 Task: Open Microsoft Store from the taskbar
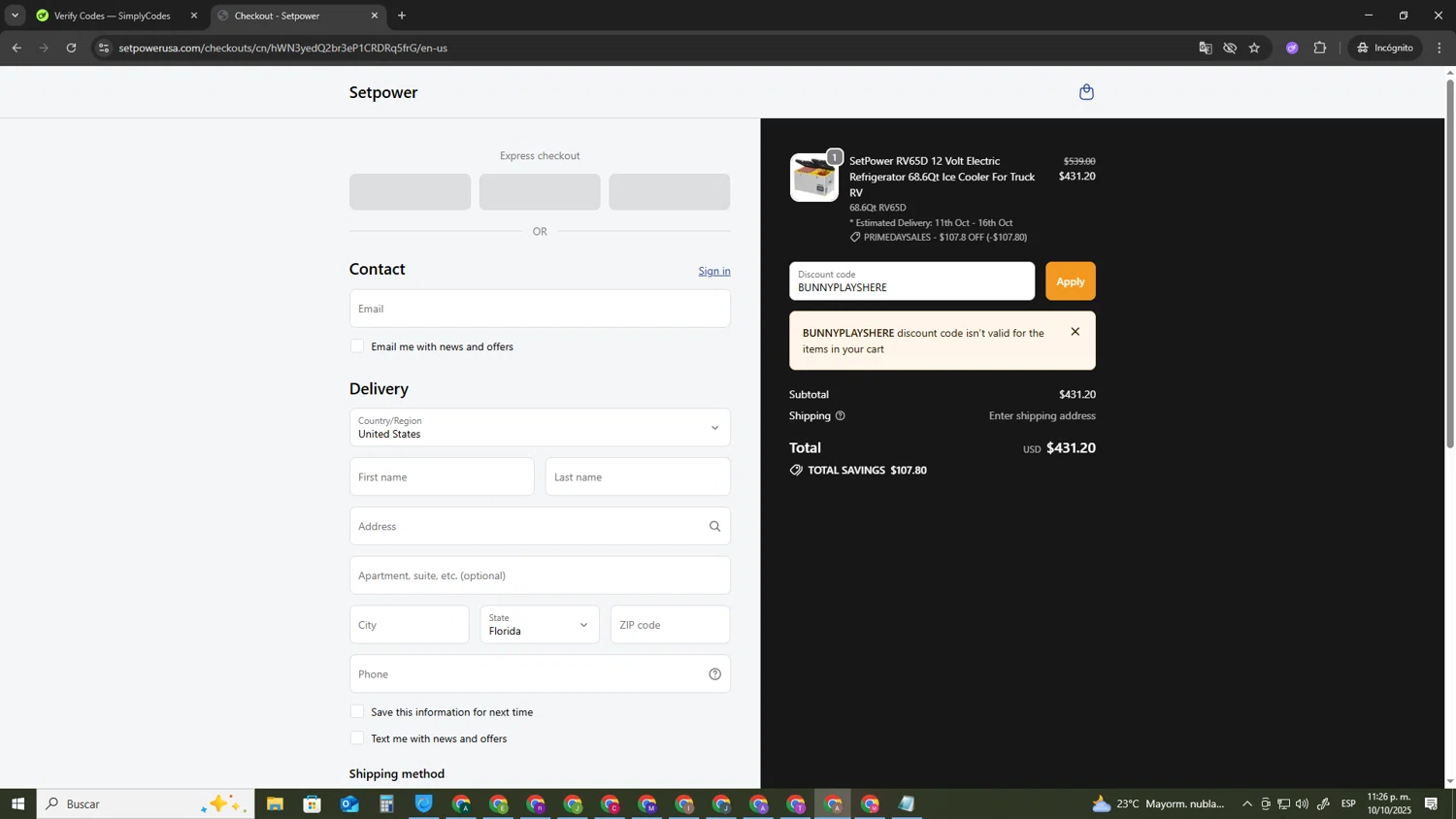click(312, 803)
